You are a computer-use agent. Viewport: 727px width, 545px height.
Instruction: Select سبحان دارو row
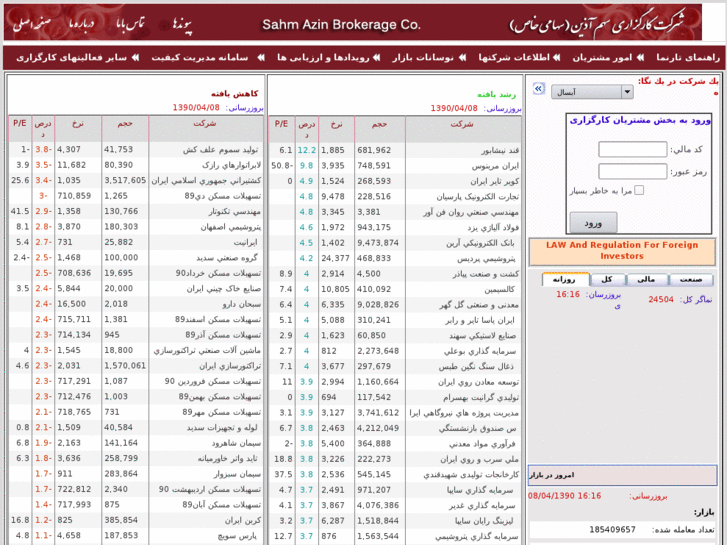click(x=136, y=304)
